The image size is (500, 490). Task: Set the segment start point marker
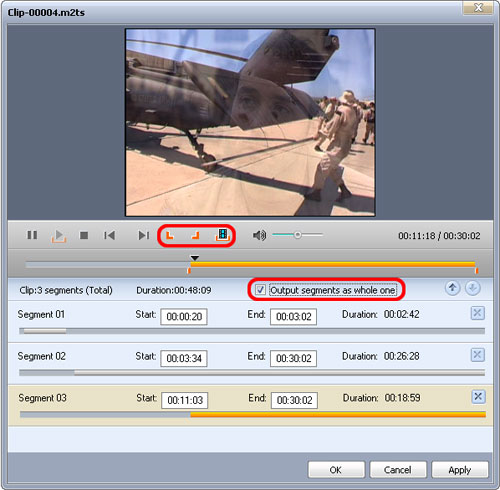tap(170, 236)
